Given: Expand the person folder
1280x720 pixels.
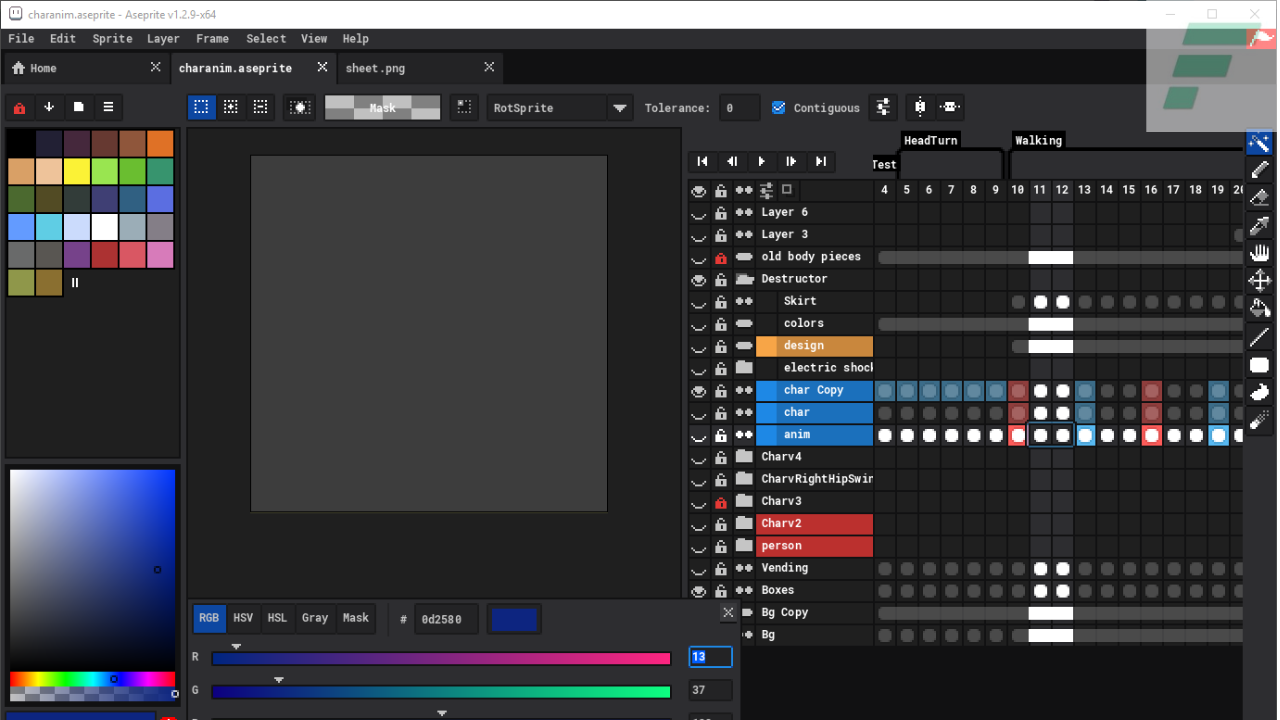Looking at the screenshot, I should (x=744, y=546).
